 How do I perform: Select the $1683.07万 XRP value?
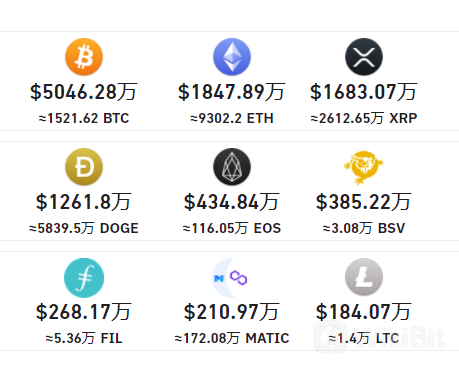[364, 92]
